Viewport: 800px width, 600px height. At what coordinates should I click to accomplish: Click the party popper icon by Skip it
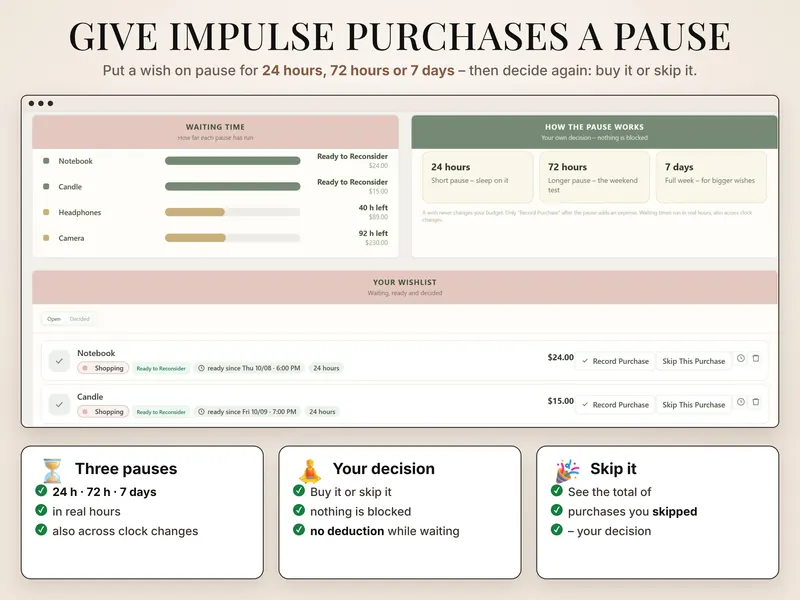pyautogui.click(x=567, y=470)
